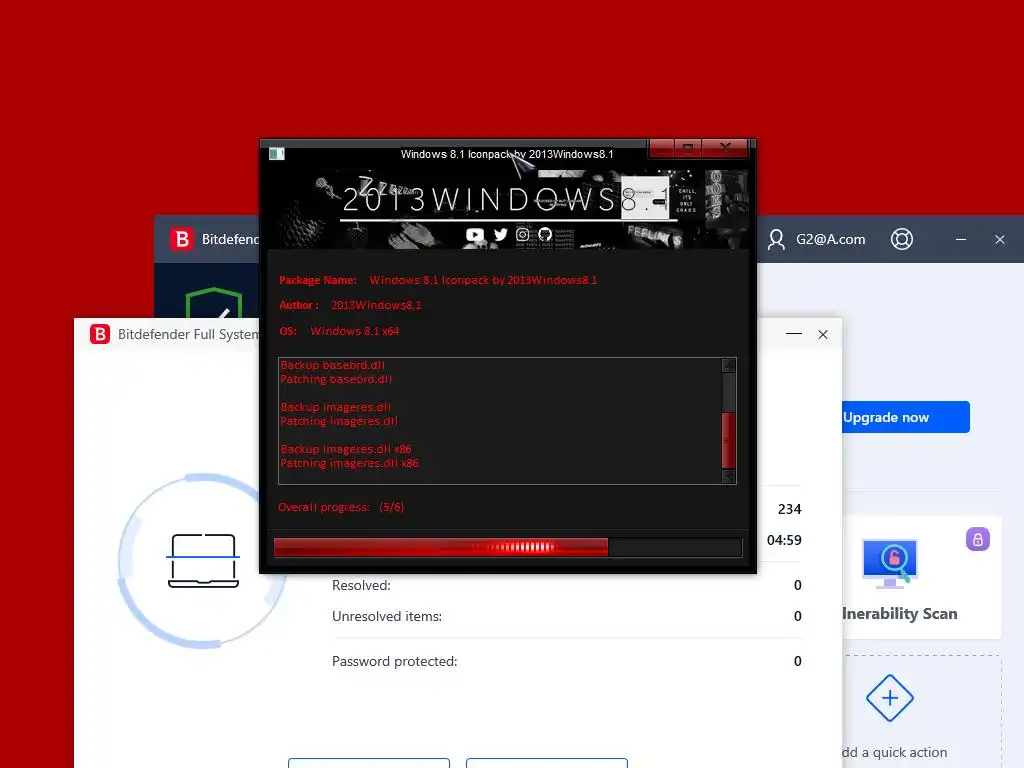Select the Add a quick action text
The image size is (1024, 768).
[x=894, y=752]
